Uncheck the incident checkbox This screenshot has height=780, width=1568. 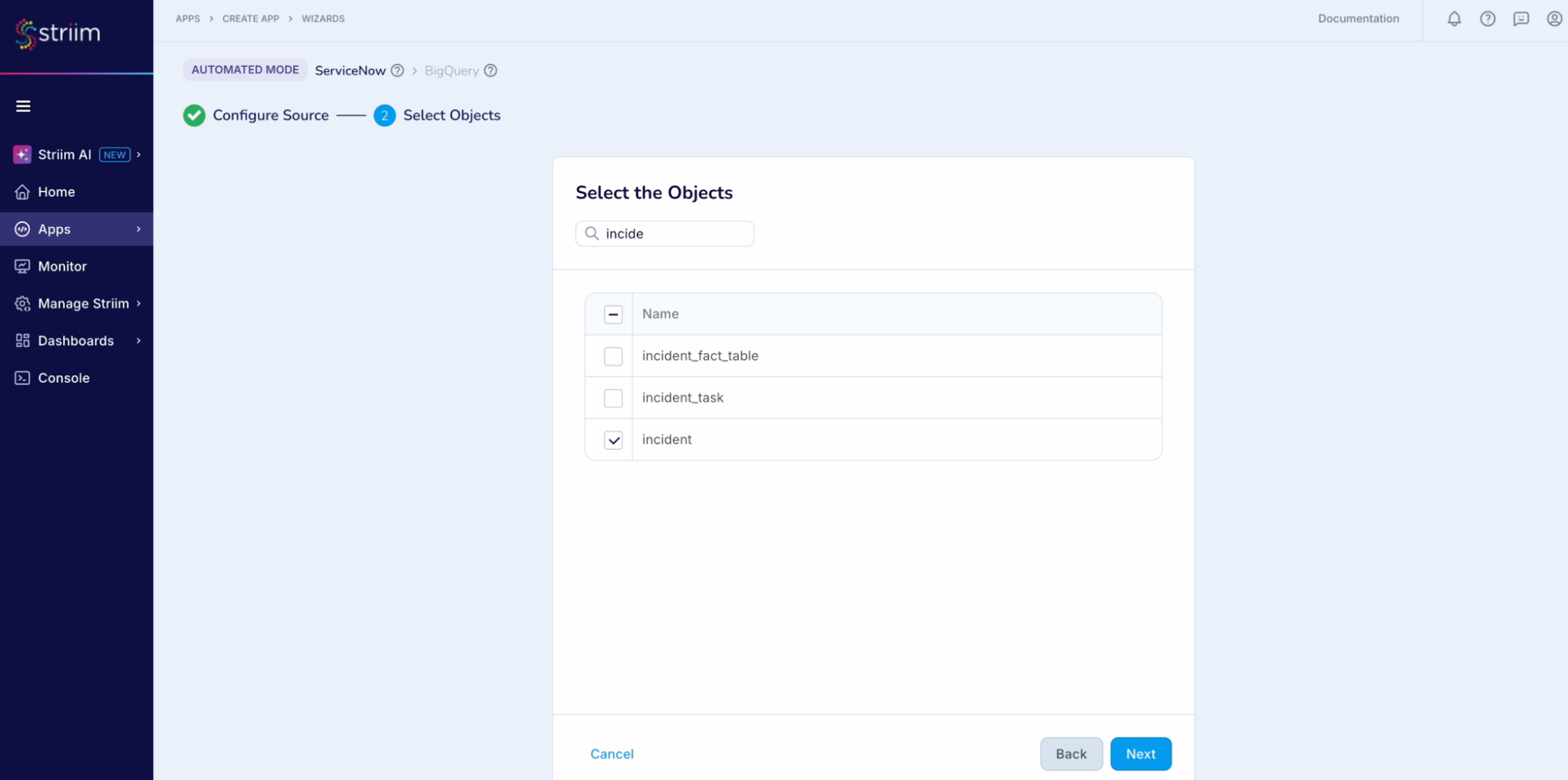613,440
